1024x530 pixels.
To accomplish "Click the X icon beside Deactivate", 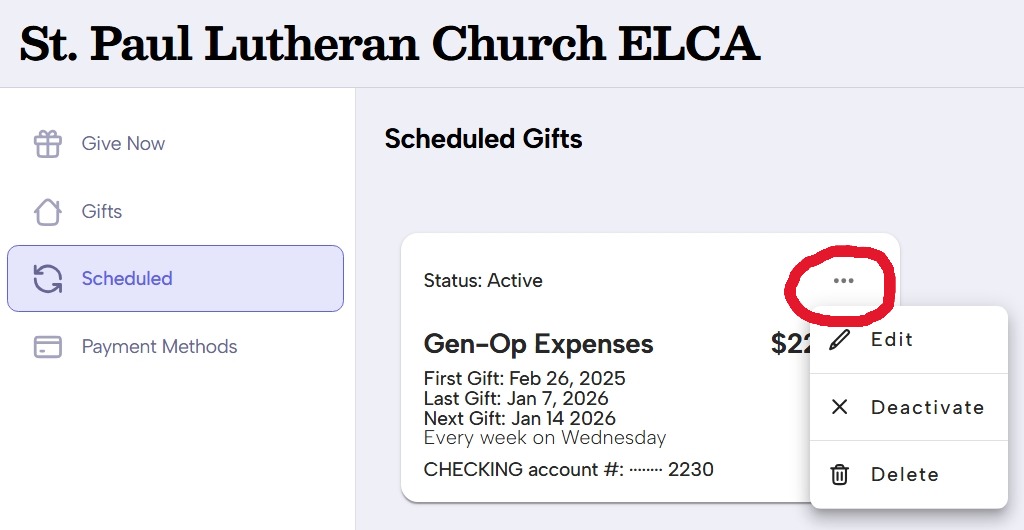I will (840, 407).
